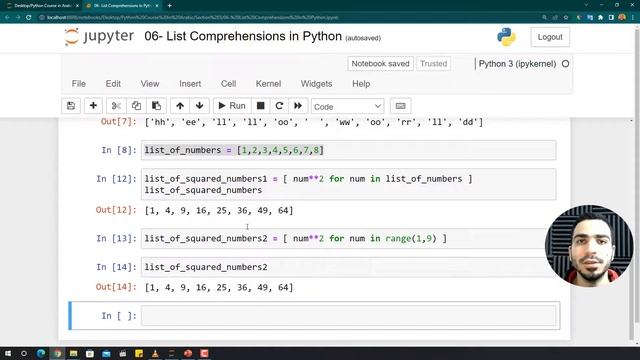Rename the notebook title 06- List Comprehensions

[x=243, y=36]
